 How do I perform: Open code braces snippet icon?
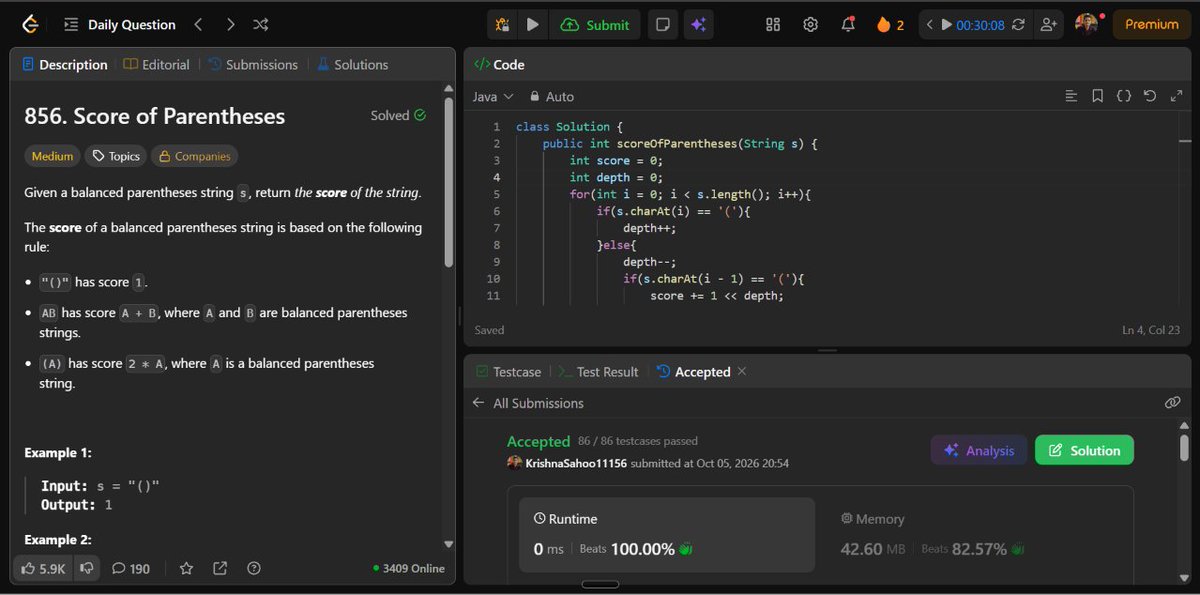(x=1123, y=96)
